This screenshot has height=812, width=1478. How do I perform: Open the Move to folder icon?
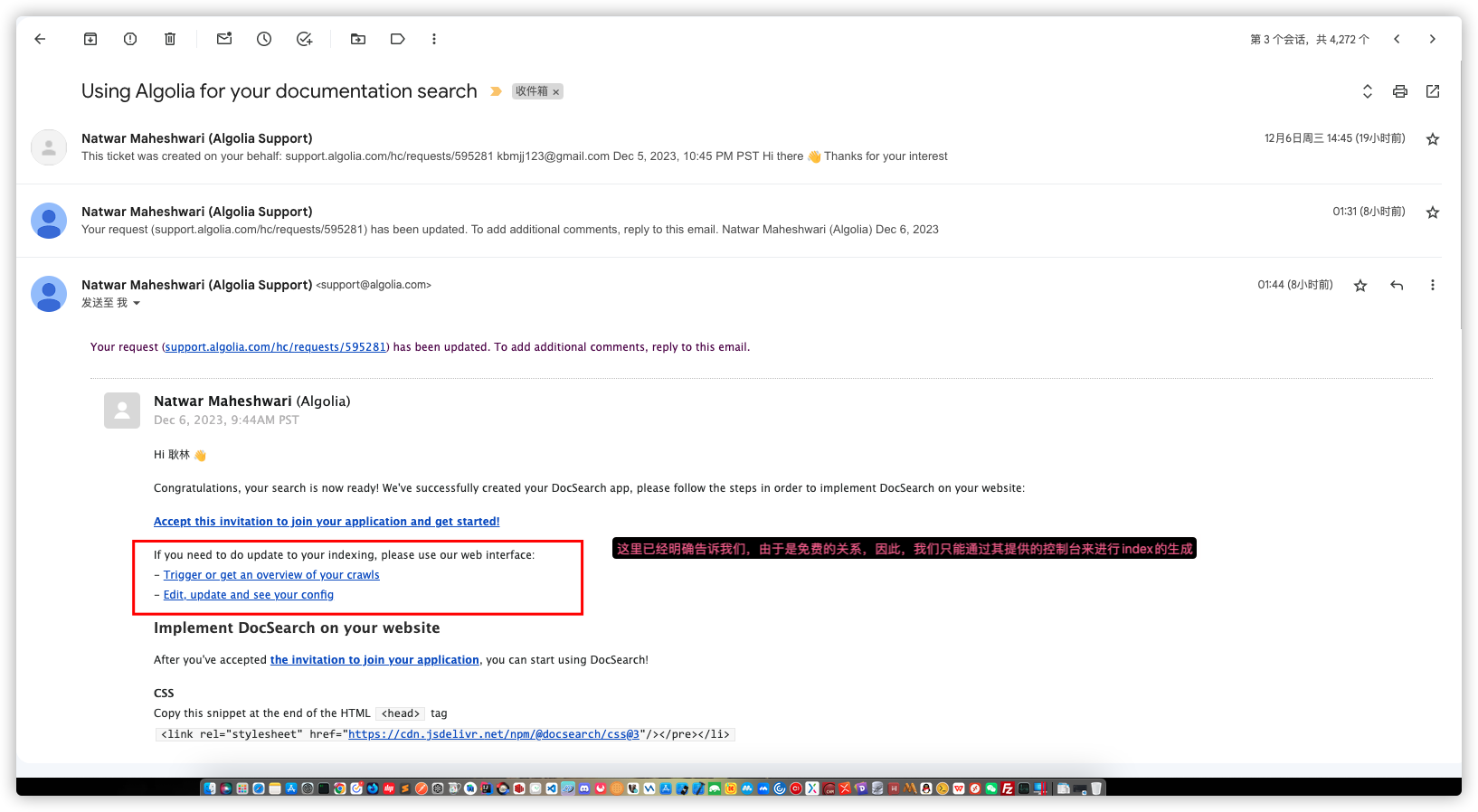[x=358, y=39]
